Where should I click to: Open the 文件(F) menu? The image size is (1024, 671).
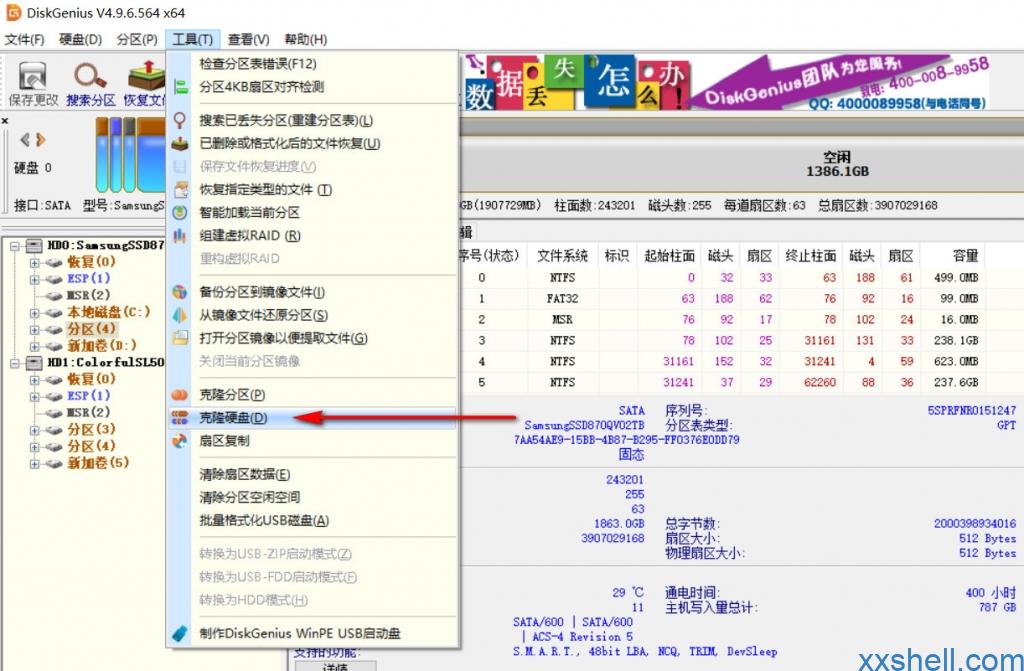[24, 39]
